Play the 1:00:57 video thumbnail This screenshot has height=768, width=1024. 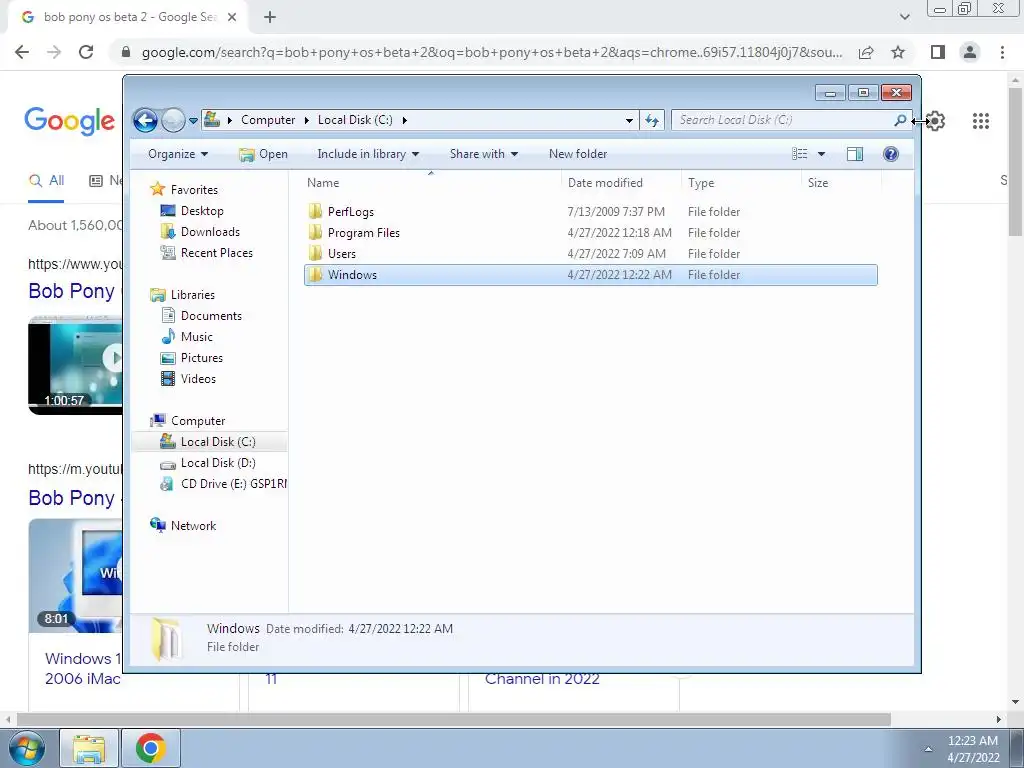coord(75,364)
